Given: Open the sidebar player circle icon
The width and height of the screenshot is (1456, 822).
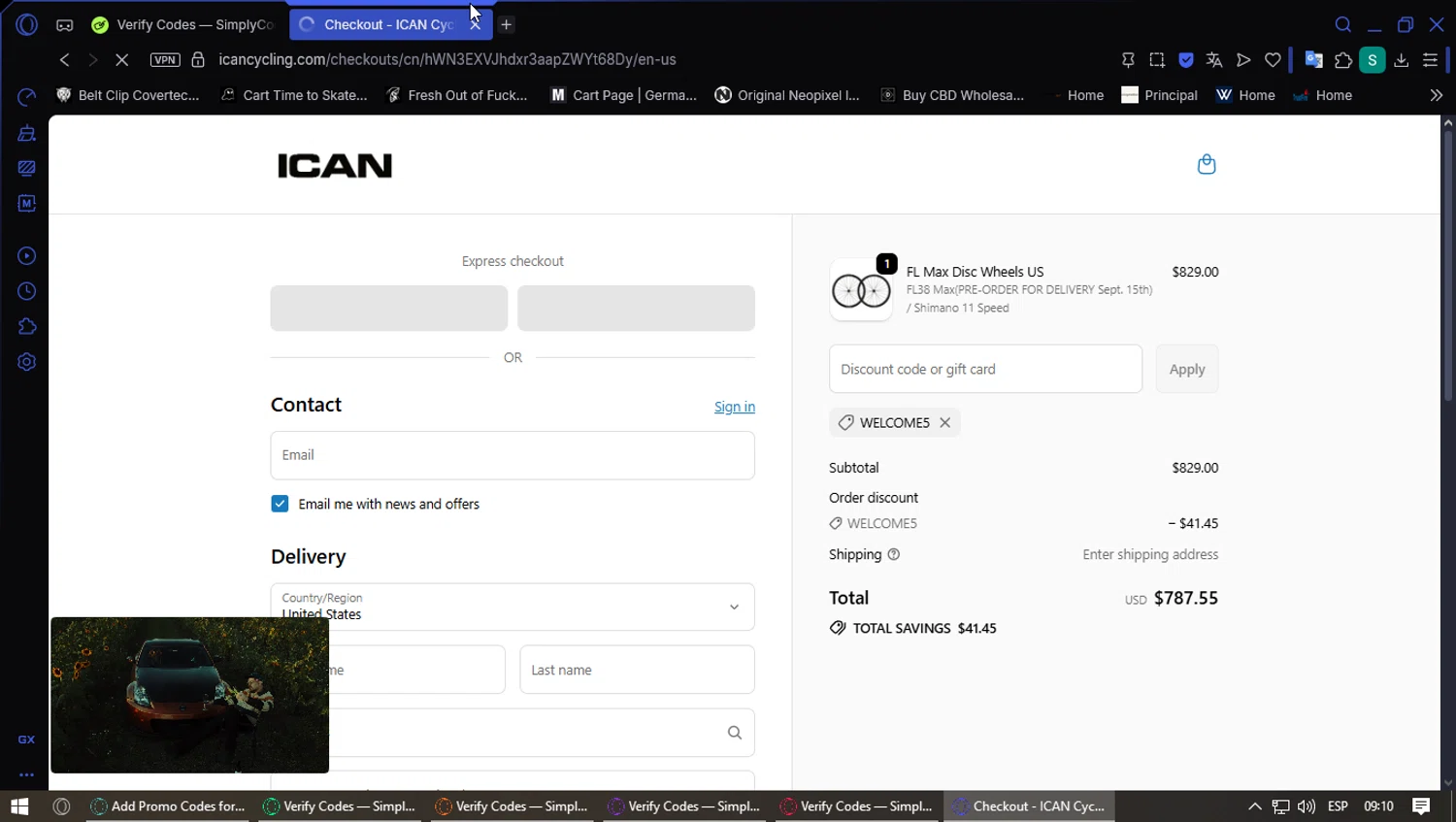Looking at the screenshot, I should pyautogui.click(x=26, y=256).
